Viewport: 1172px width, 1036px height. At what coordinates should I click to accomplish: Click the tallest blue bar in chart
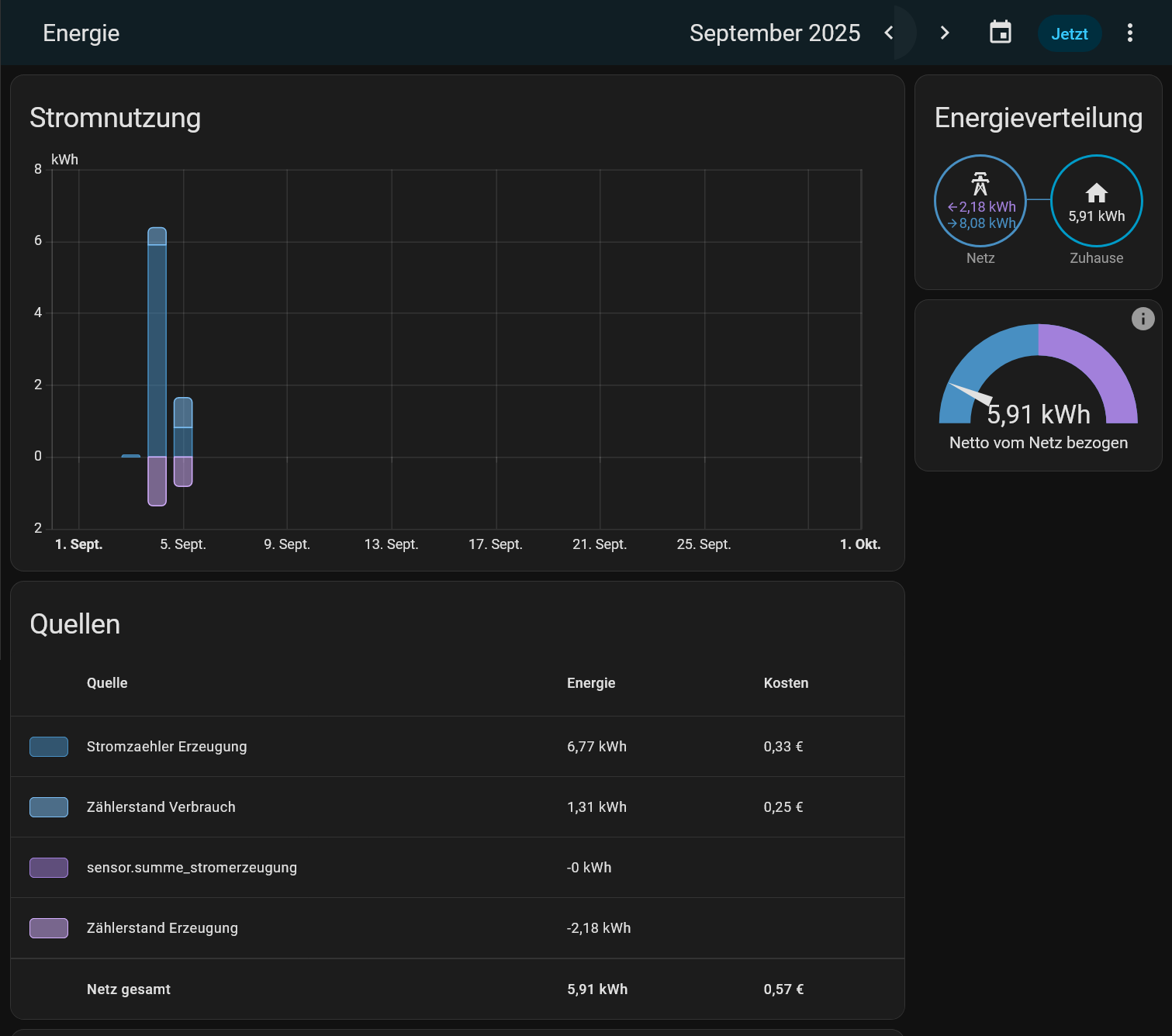coord(157,349)
